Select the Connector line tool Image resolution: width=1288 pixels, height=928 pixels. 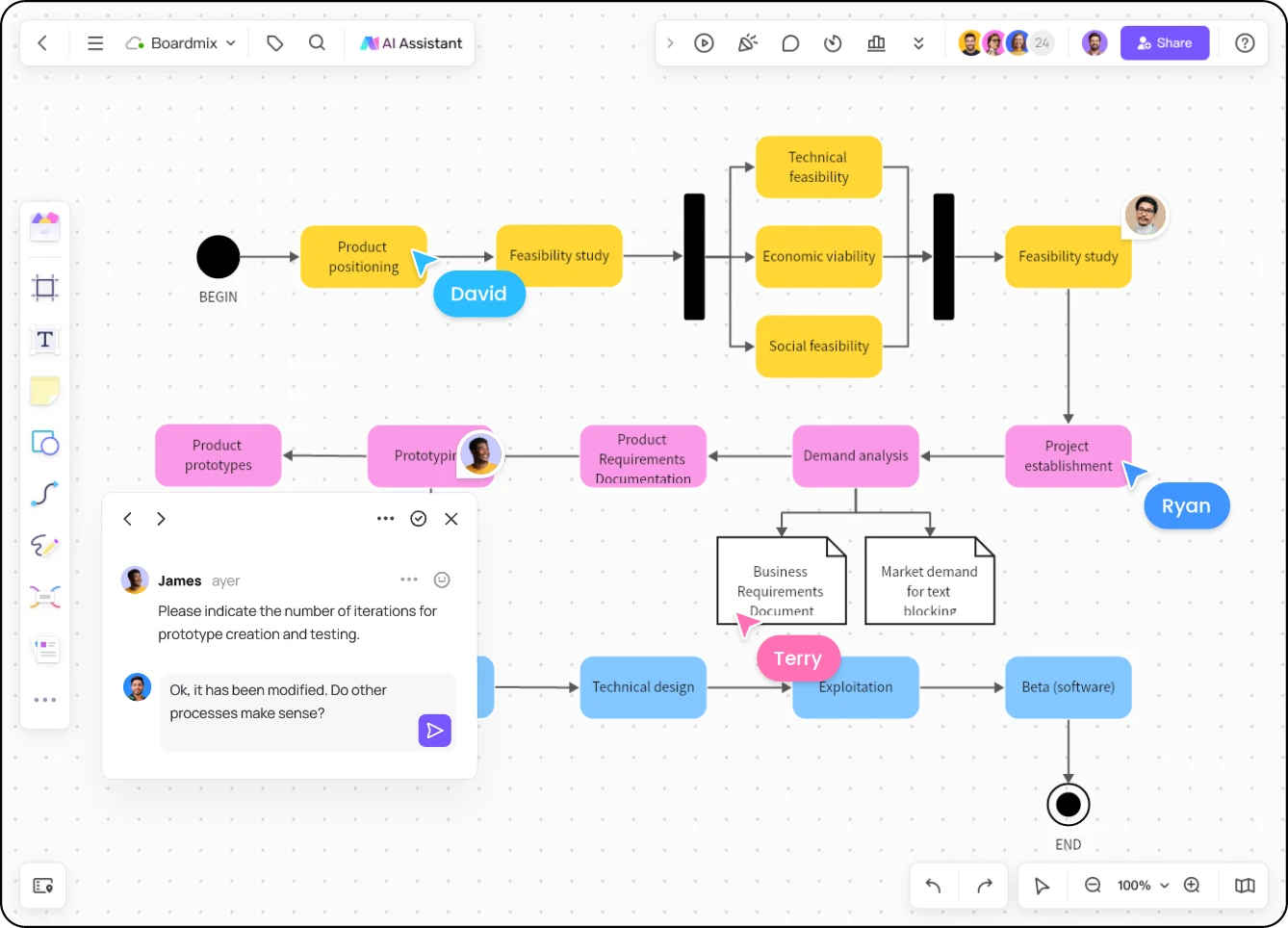(45, 494)
